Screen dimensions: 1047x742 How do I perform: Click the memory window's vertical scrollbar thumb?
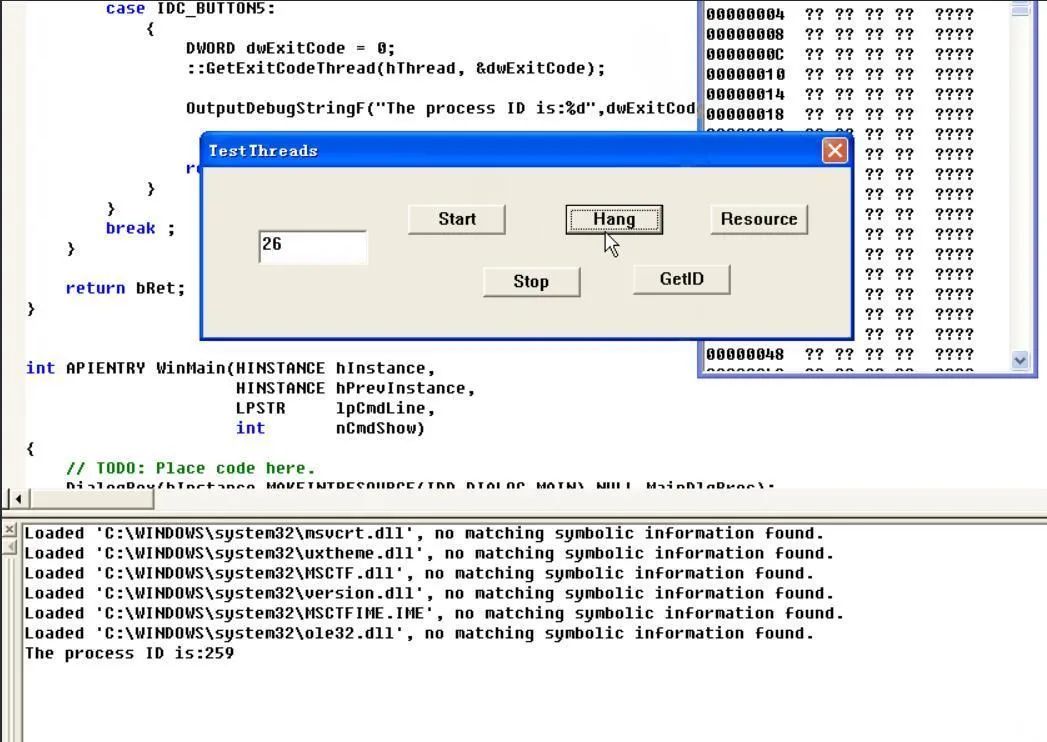1020,9
